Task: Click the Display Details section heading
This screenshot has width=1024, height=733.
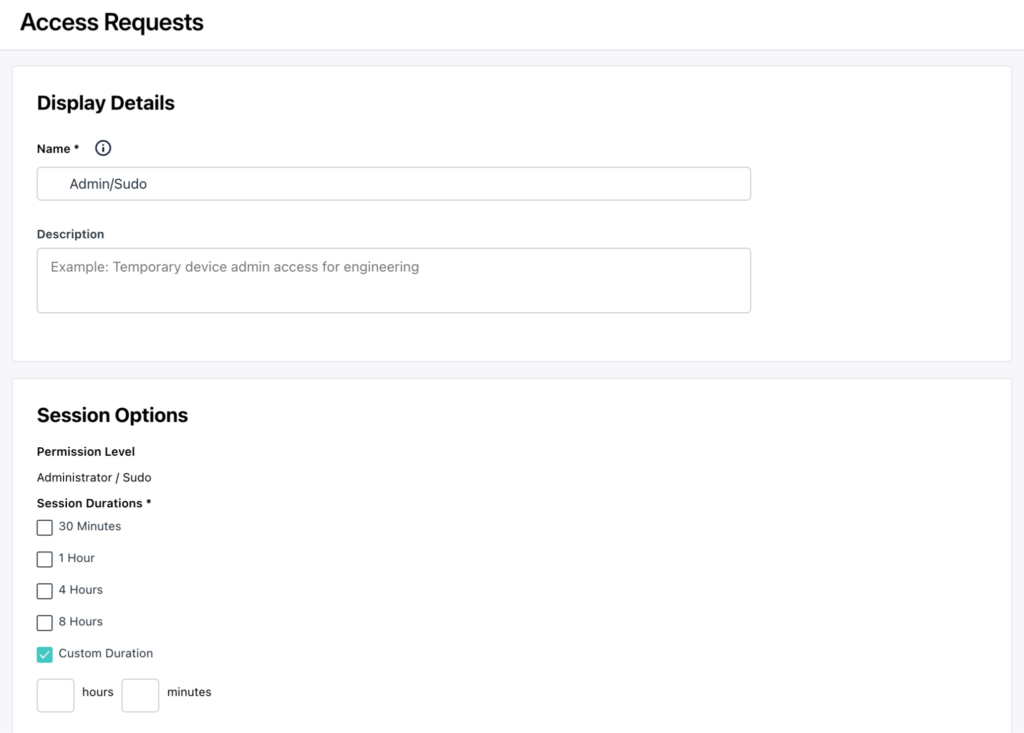Action: click(106, 103)
